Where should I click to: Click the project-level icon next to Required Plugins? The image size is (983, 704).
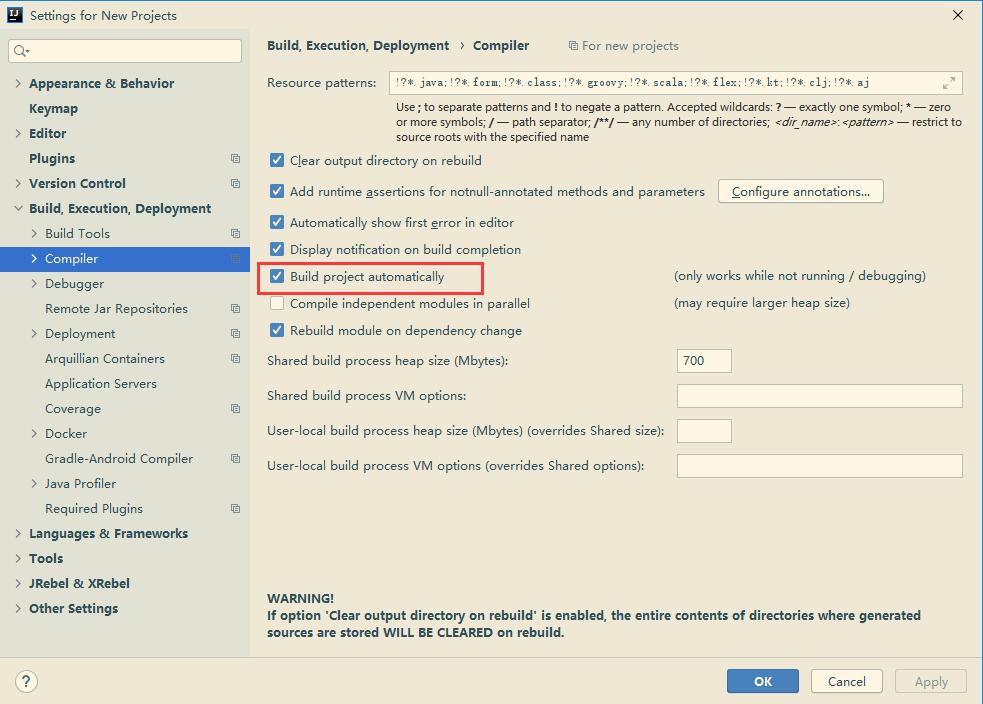pyautogui.click(x=235, y=508)
